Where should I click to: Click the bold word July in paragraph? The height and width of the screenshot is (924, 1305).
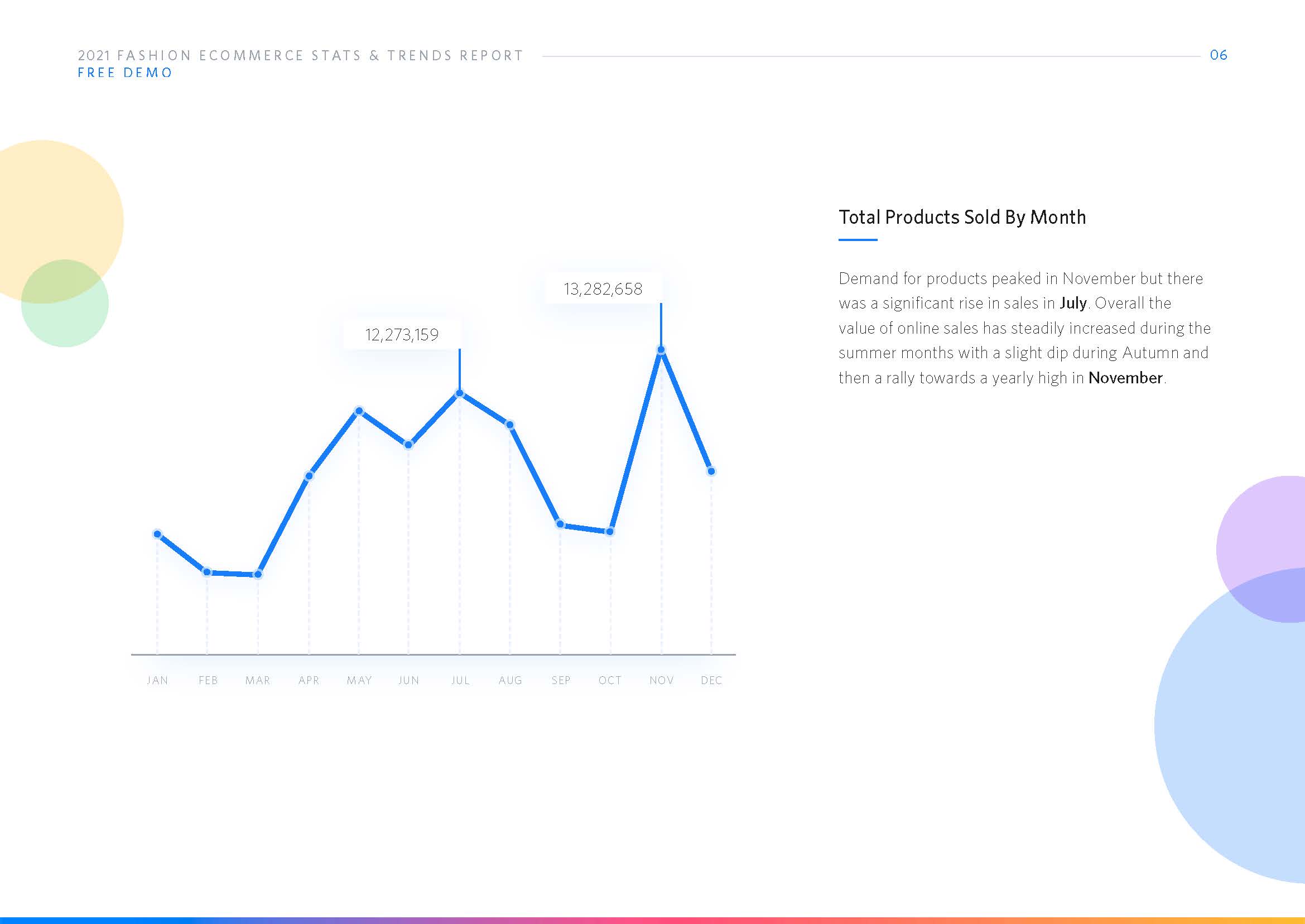tap(1073, 304)
